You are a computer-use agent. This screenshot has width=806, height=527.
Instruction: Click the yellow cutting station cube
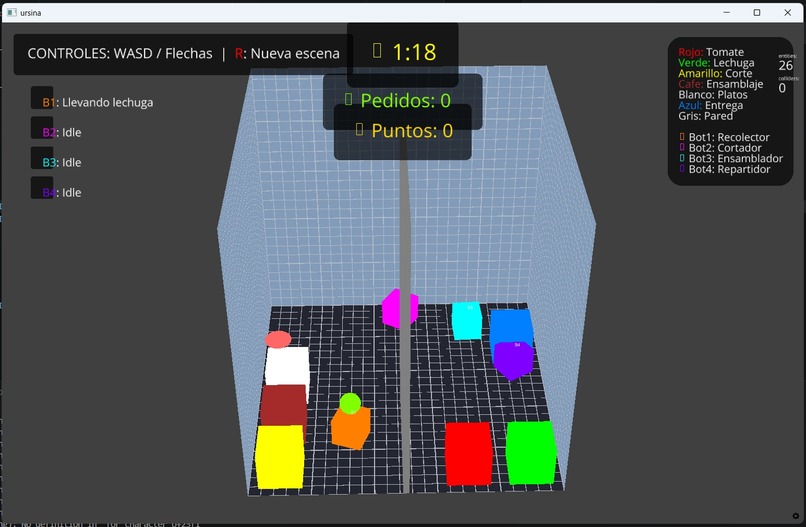pos(280,457)
